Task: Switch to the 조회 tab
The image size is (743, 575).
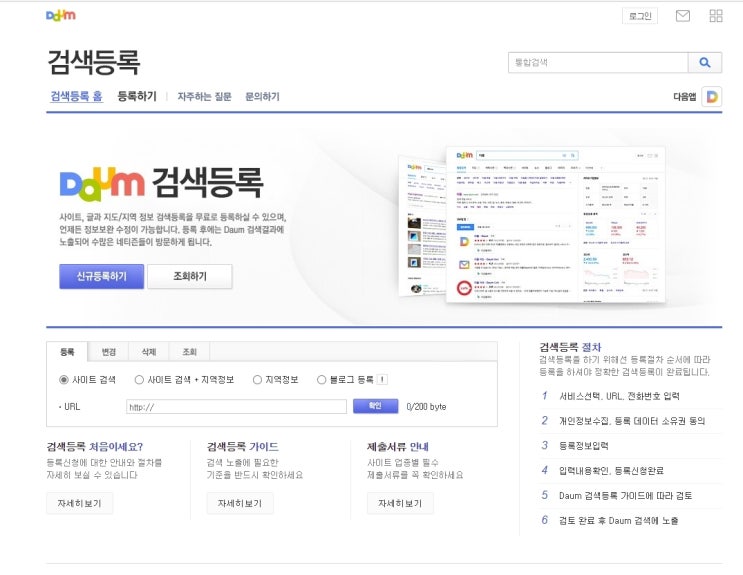Action: pyautogui.click(x=190, y=352)
